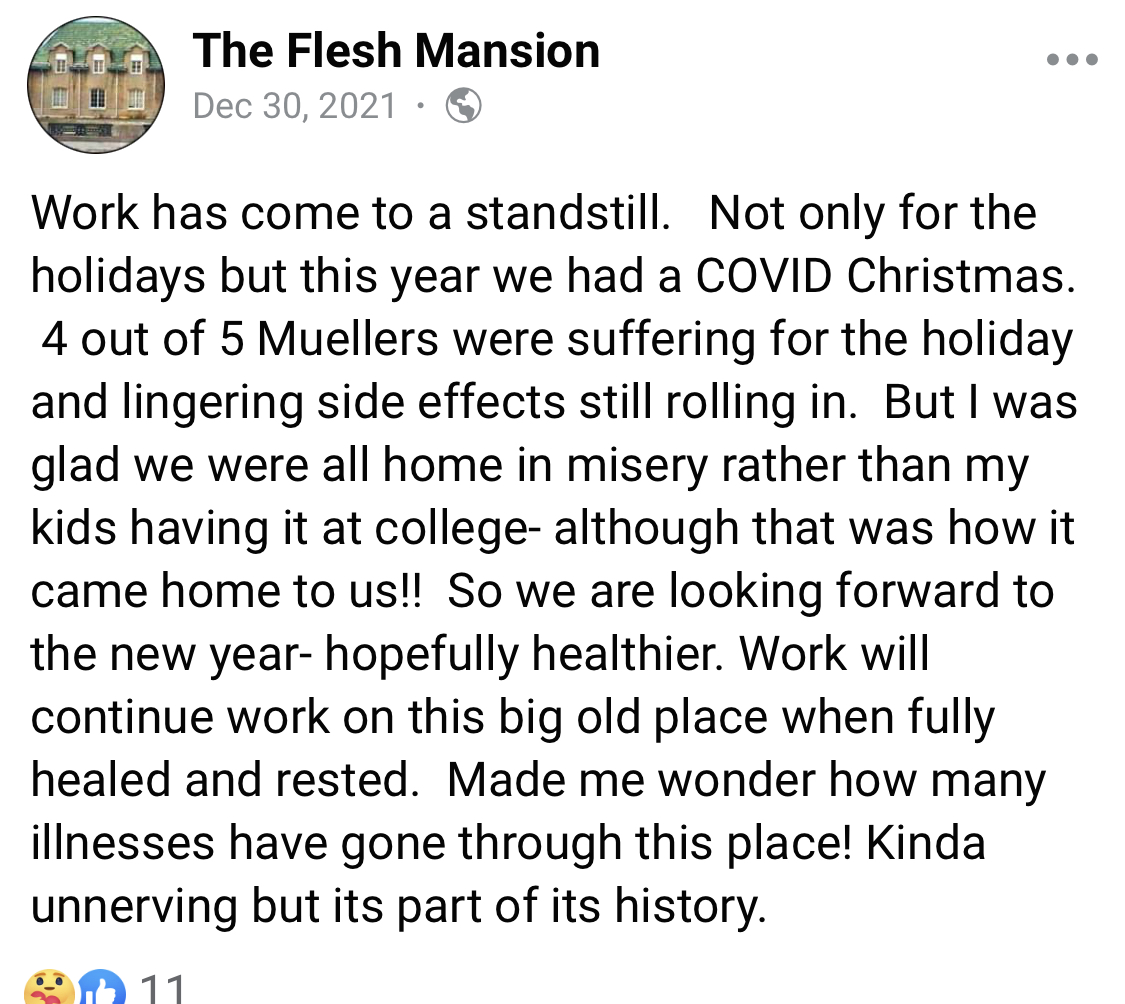Click the globe public audience icon
Screen dimensions: 1125x1004
pyautogui.click(x=463, y=106)
